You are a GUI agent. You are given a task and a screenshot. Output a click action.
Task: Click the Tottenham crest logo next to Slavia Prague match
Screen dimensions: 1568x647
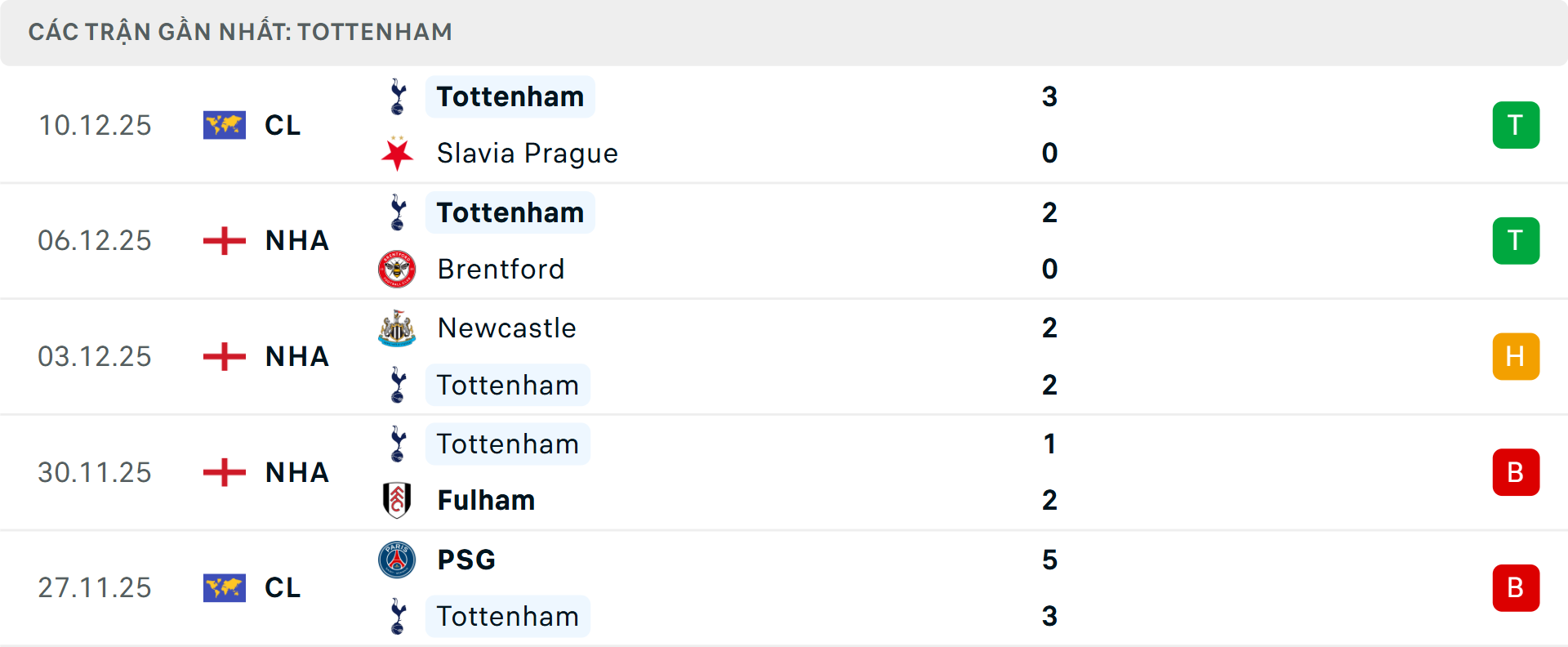398,96
